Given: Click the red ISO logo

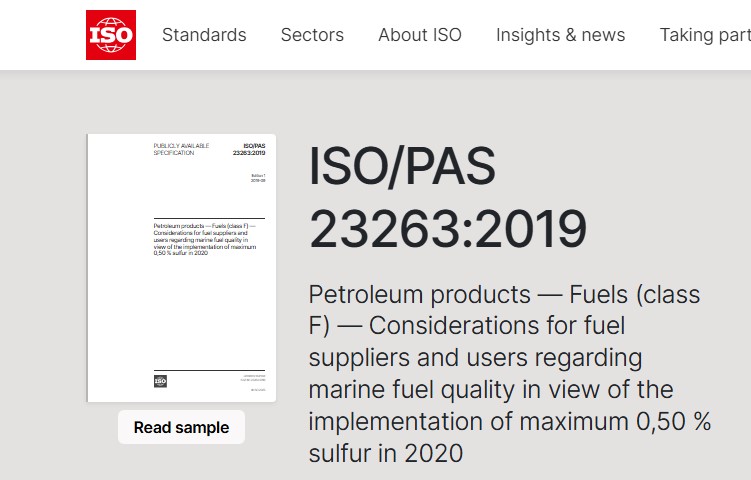Looking at the screenshot, I should [111, 35].
